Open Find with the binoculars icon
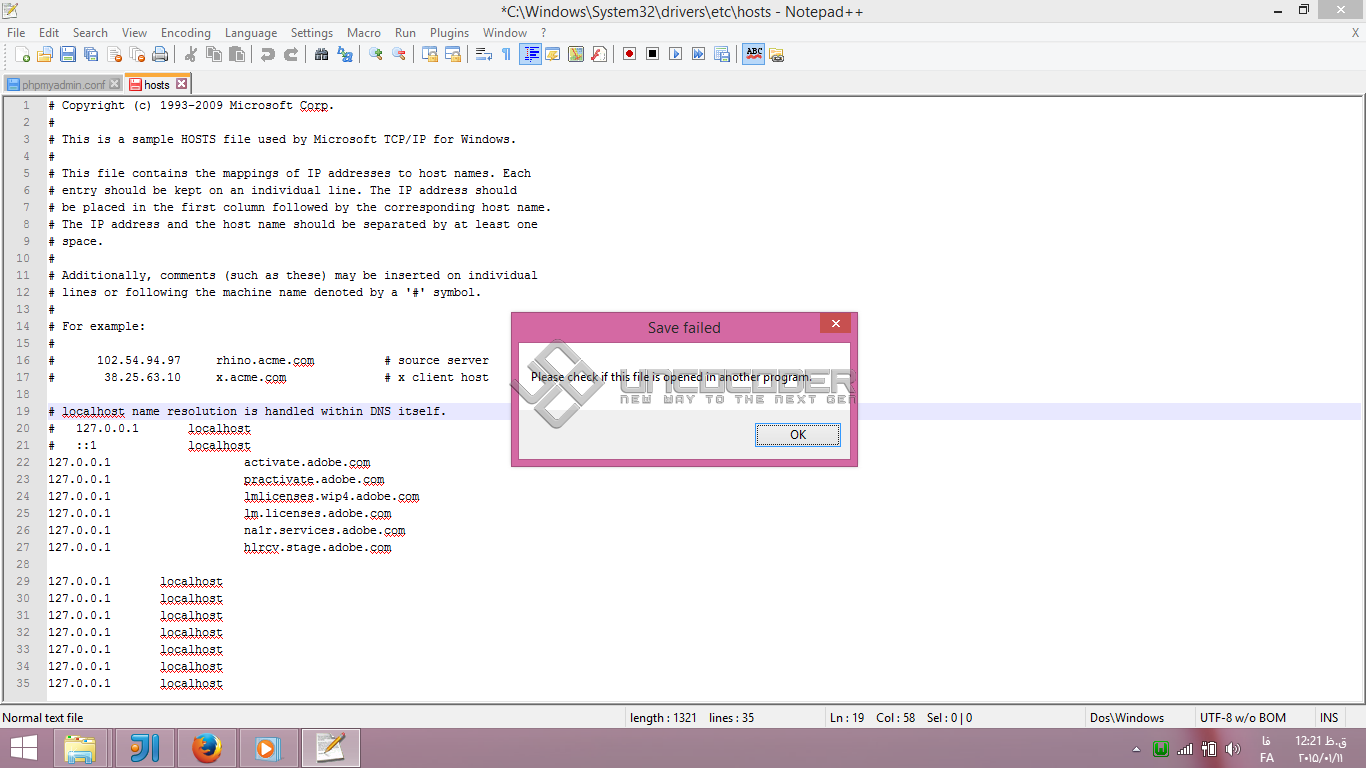This screenshot has height=768, width=1366. point(321,54)
